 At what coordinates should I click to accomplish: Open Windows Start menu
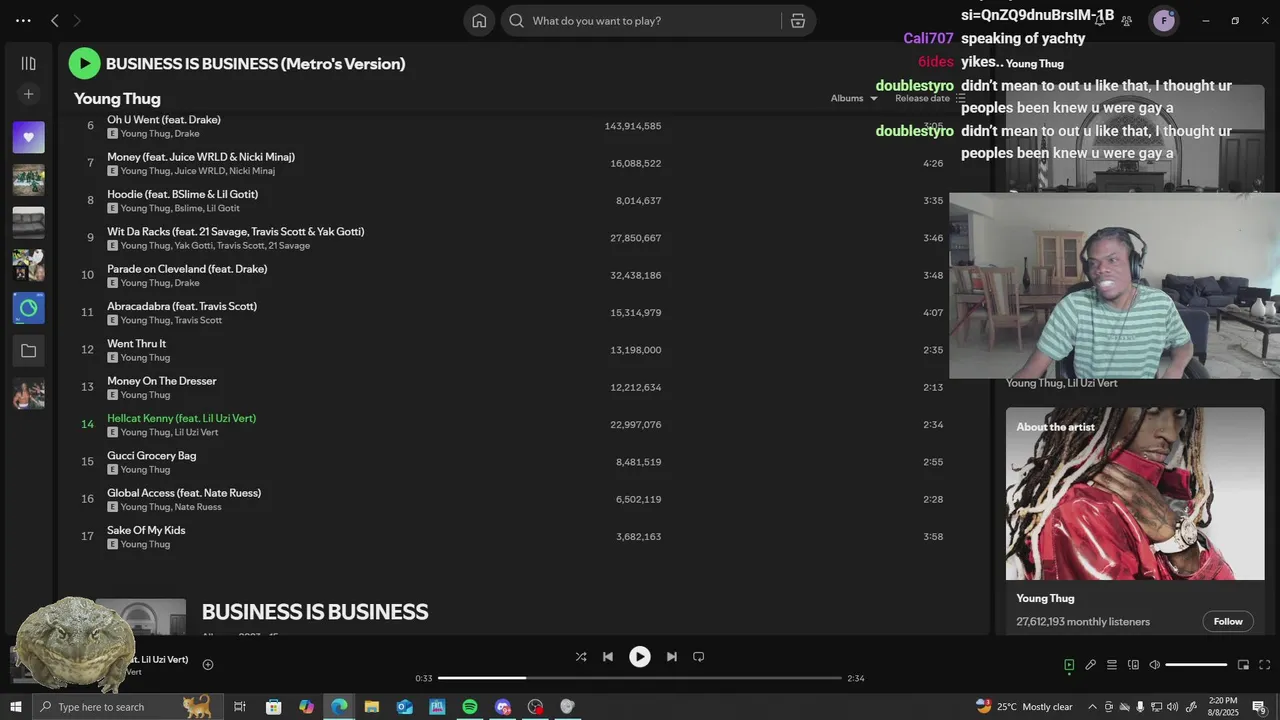pyautogui.click(x=15, y=707)
